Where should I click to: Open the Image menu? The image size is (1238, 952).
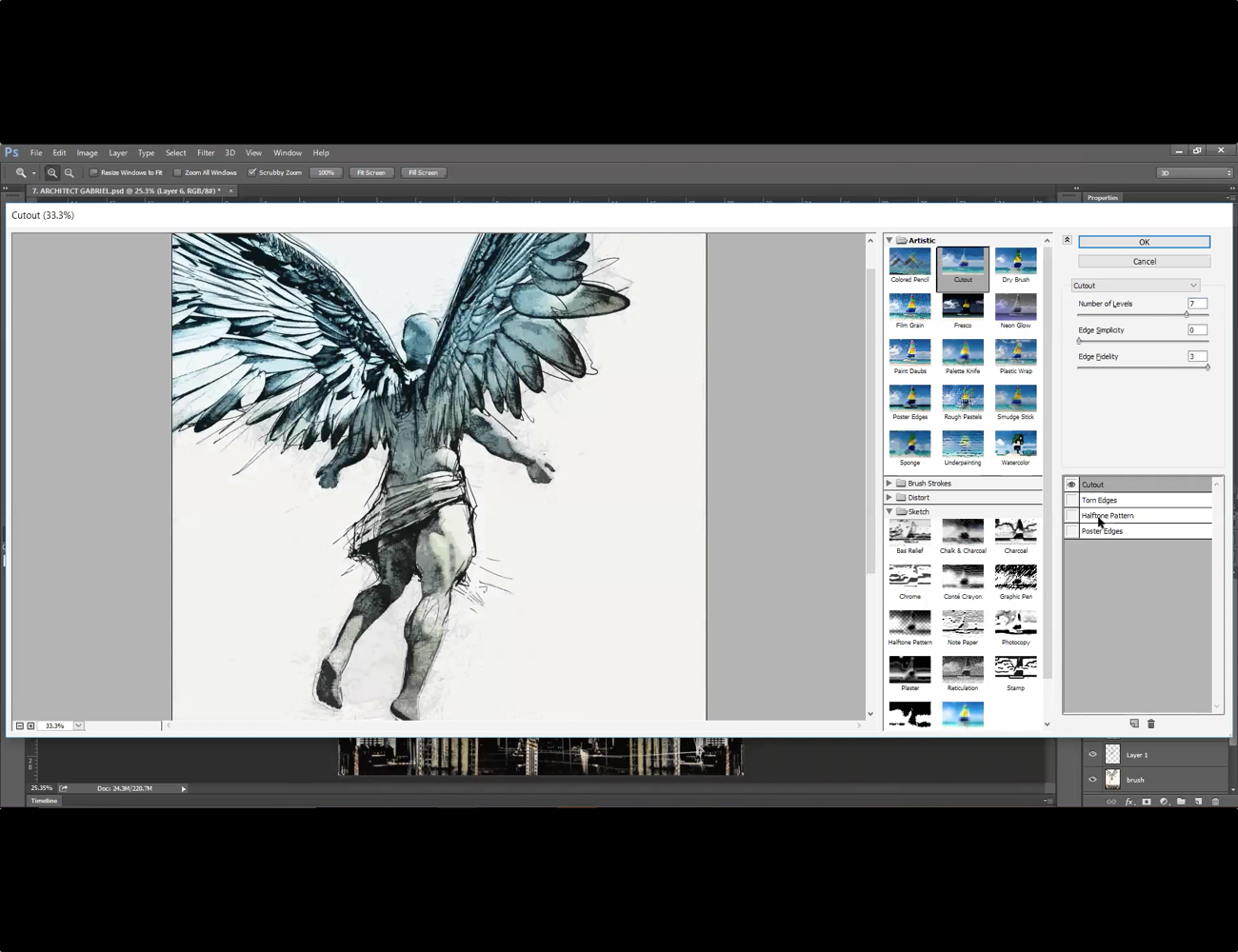tap(87, 152)
